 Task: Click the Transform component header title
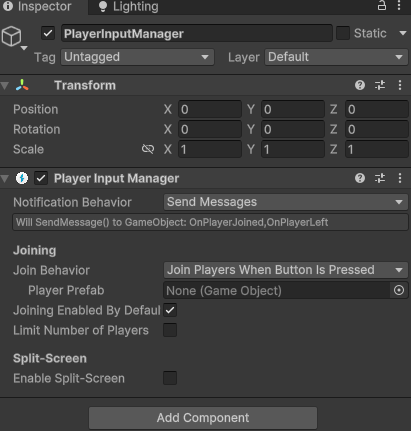85,85
